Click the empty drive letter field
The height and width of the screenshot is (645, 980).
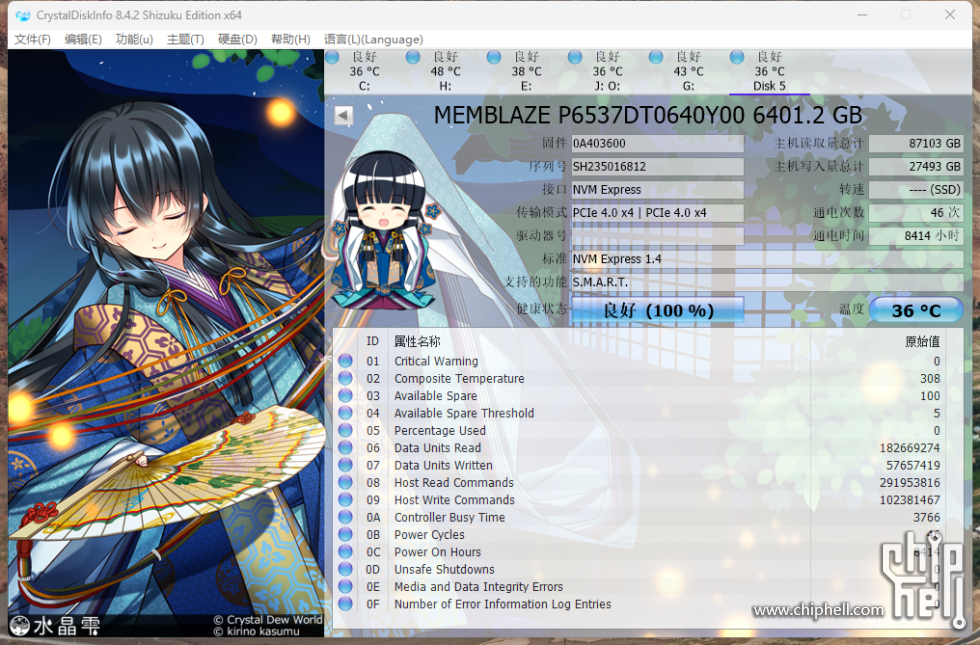(658, 236)
